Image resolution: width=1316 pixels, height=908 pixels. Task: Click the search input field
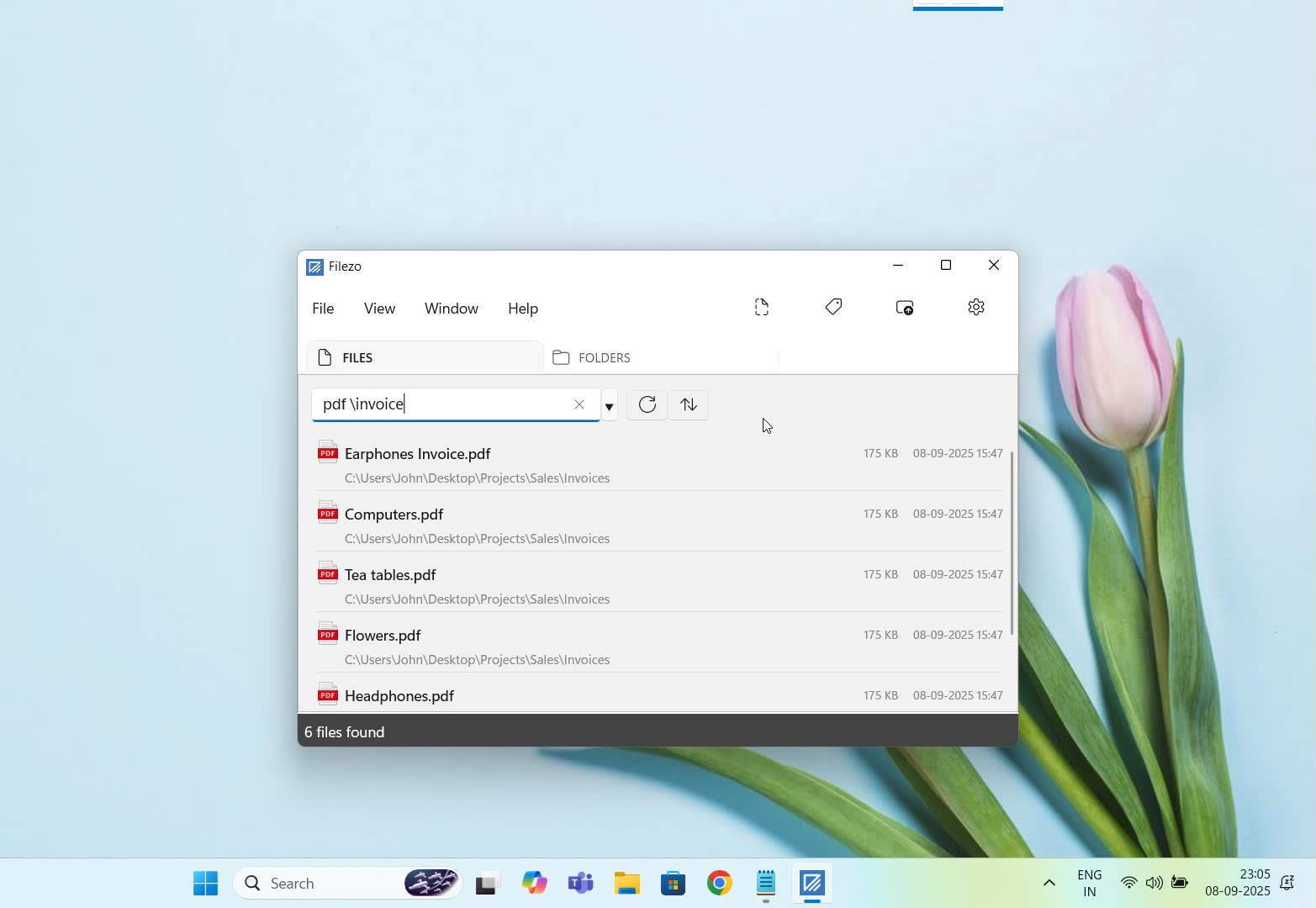[441, 404]
